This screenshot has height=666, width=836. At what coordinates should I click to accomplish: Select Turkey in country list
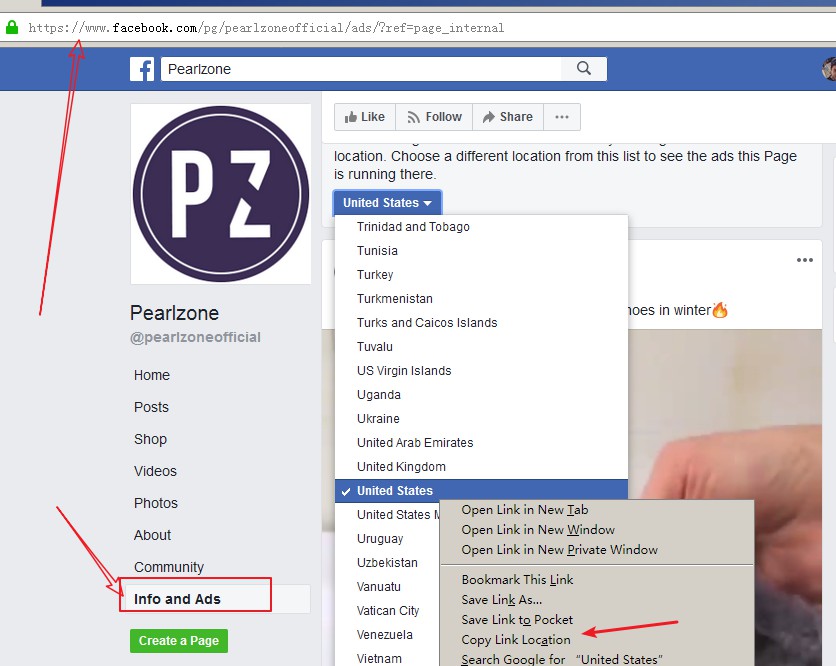481,275
